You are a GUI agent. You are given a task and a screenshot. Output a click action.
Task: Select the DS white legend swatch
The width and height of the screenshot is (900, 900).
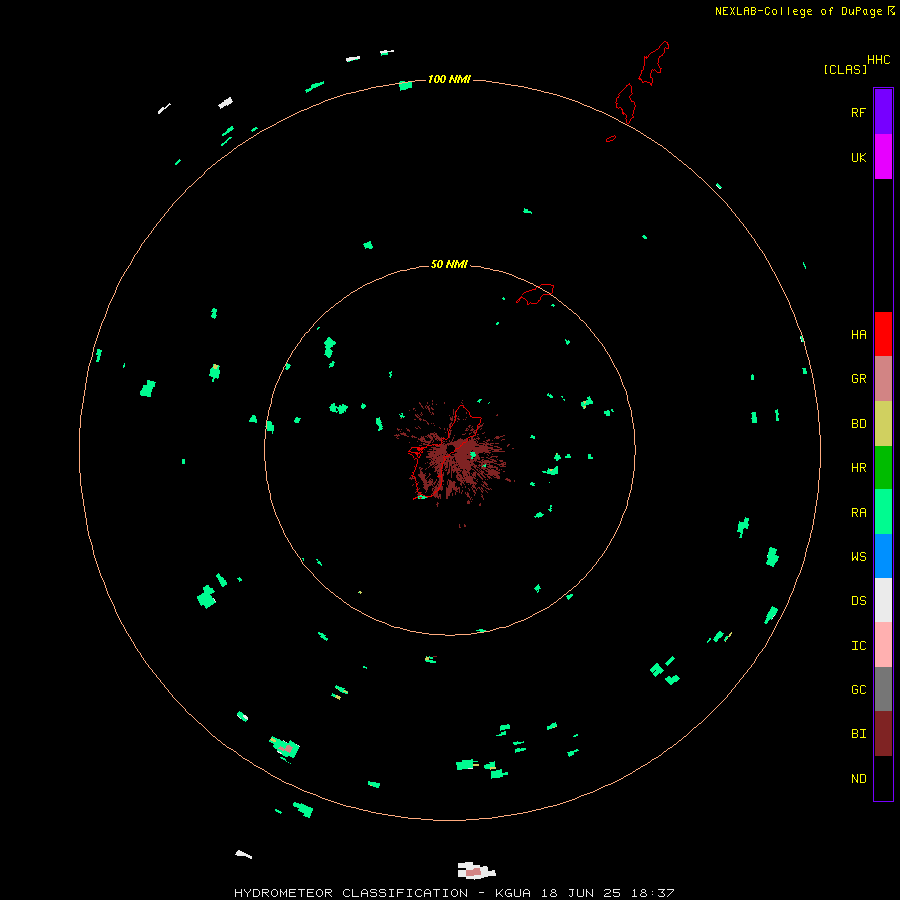(x=883, y=600)
